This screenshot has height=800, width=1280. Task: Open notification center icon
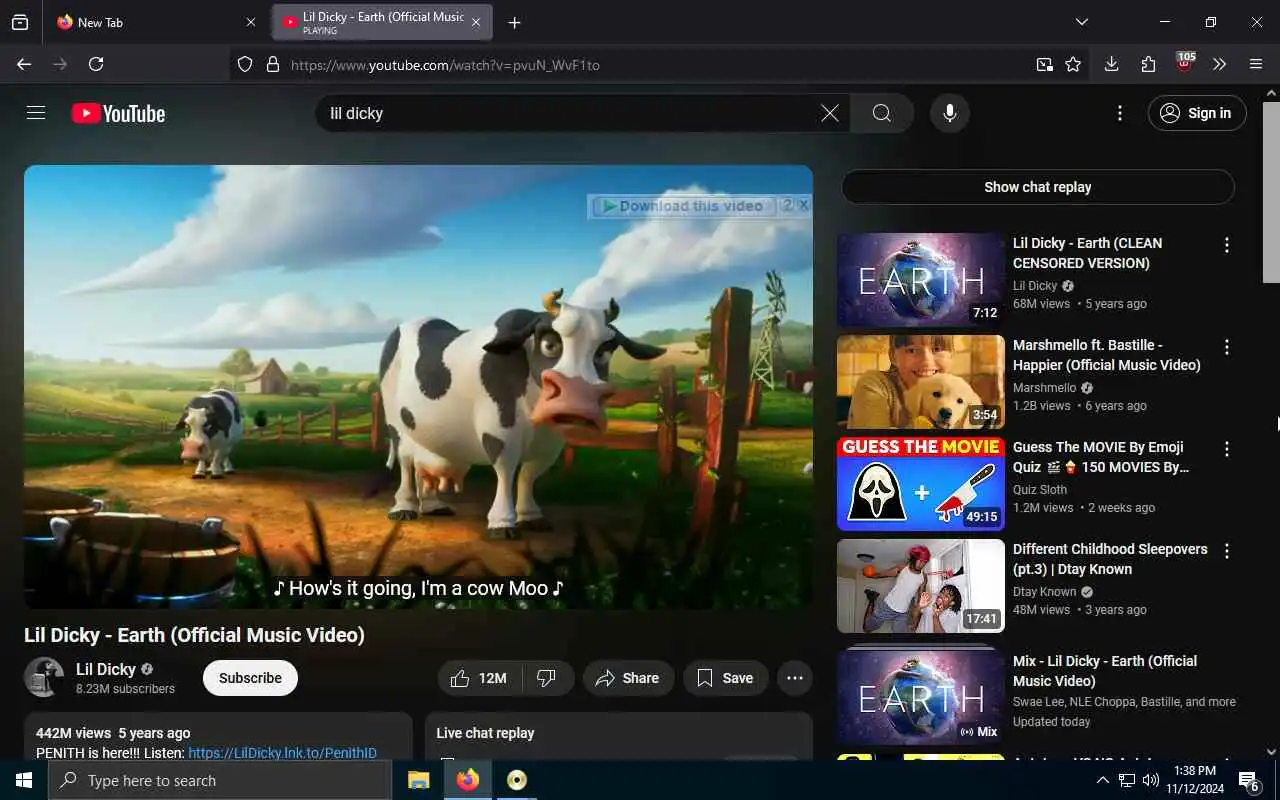(x=1249, y=780)
